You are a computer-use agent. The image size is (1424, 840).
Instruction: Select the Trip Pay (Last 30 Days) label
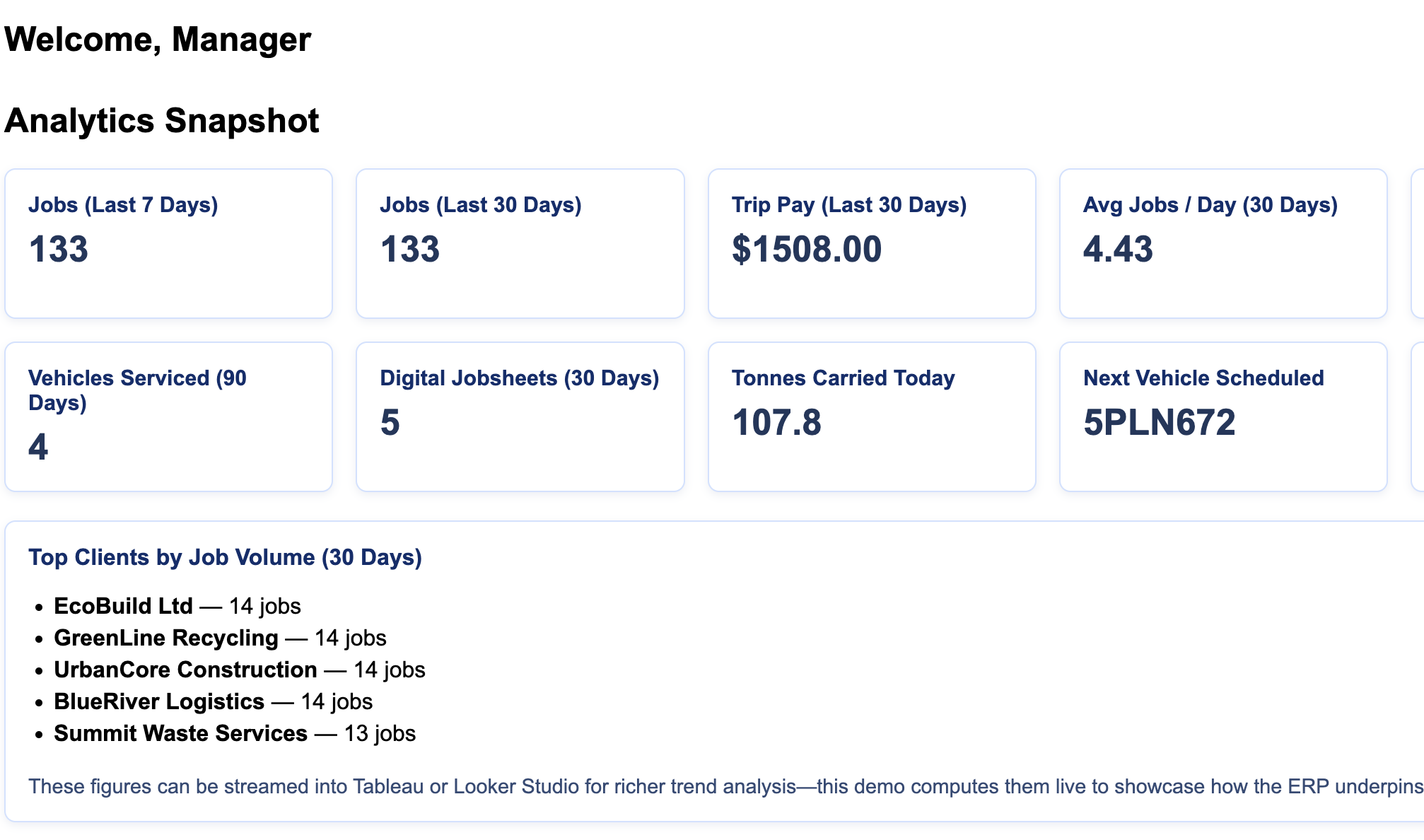(x=848, y=205)
